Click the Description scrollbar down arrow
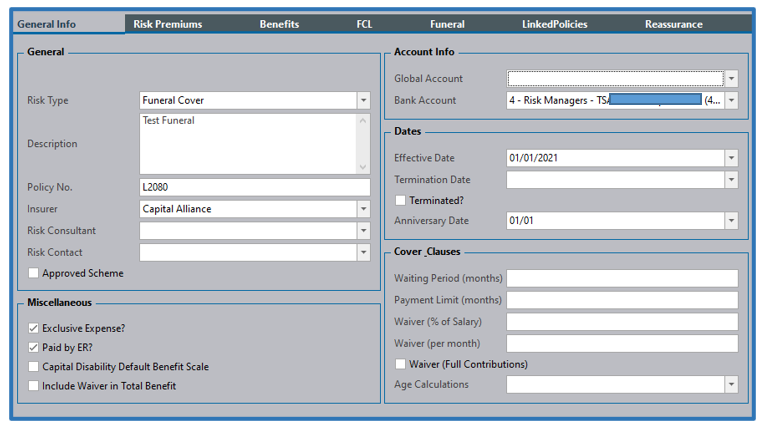This screenshot has height=426, width=767. point(363,167)
